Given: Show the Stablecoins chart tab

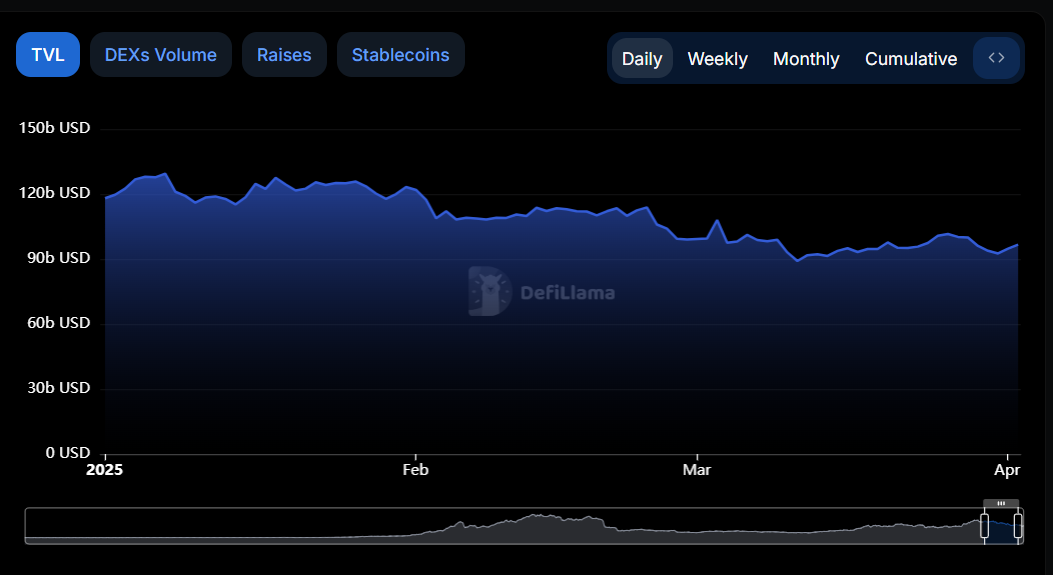Looking at the screenshot, I should pyautogui.click(x=401, y=54).
